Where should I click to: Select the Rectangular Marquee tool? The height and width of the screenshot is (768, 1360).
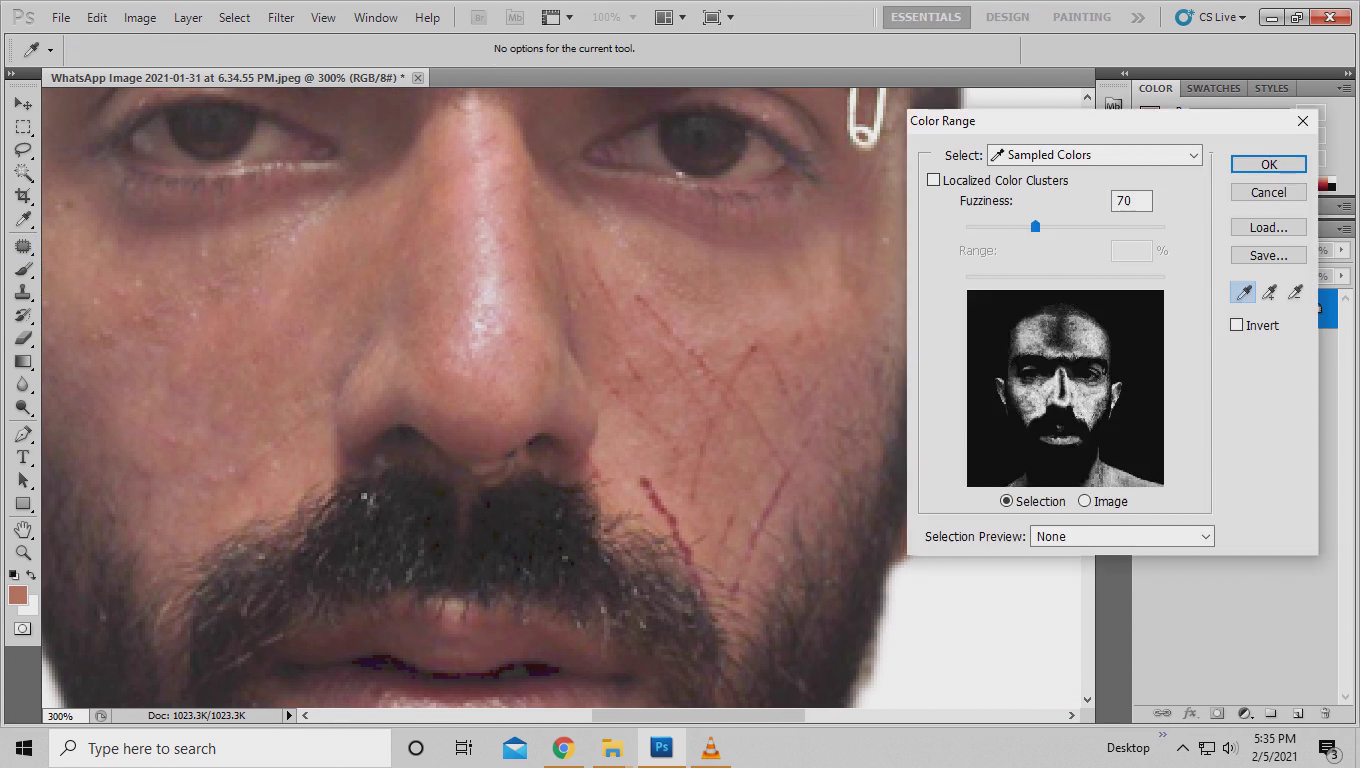[23, 127]
